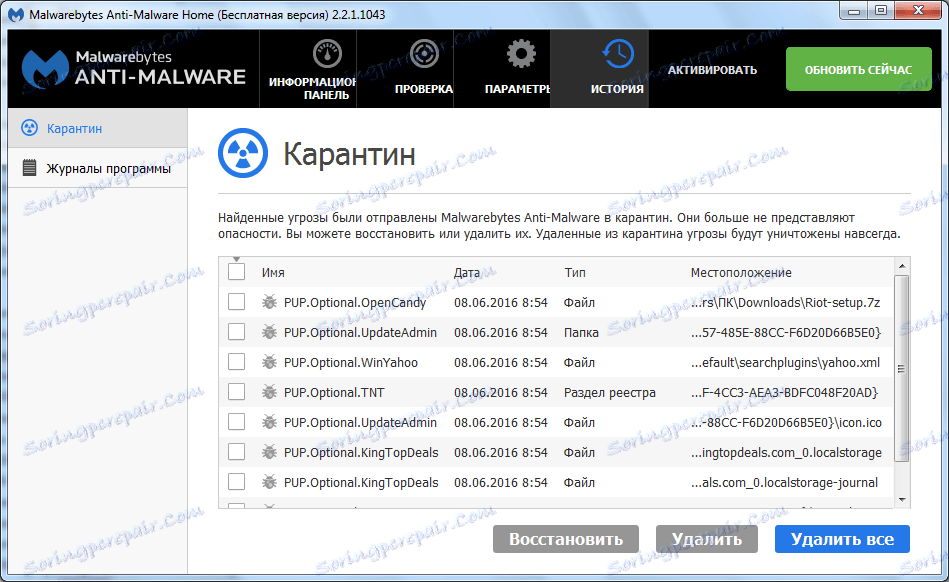
Task: Click the window title bar Malwarebytes icon
Action: tap(16, 15)
